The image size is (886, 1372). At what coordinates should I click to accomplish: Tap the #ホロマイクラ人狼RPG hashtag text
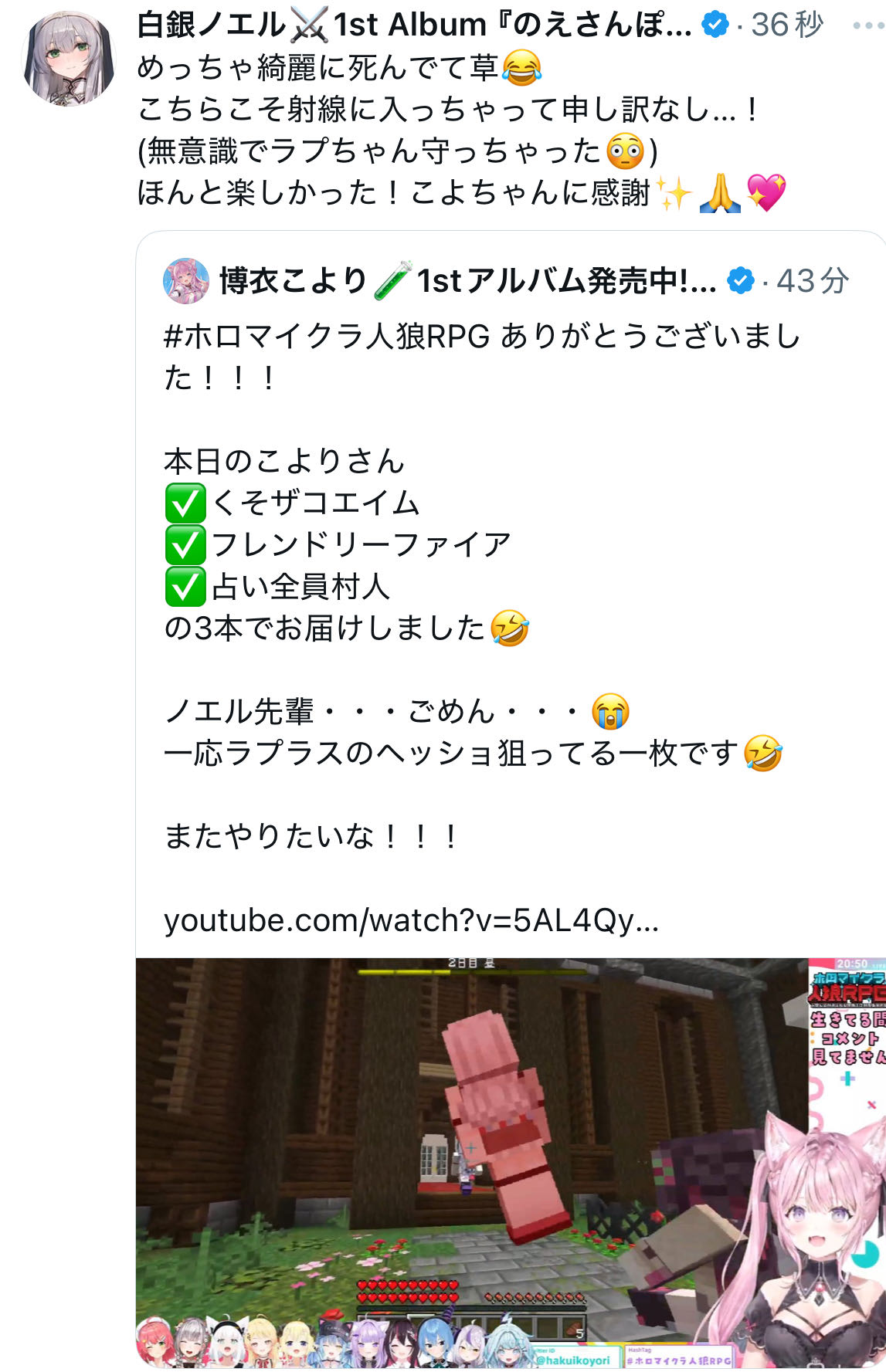[327, 337]
